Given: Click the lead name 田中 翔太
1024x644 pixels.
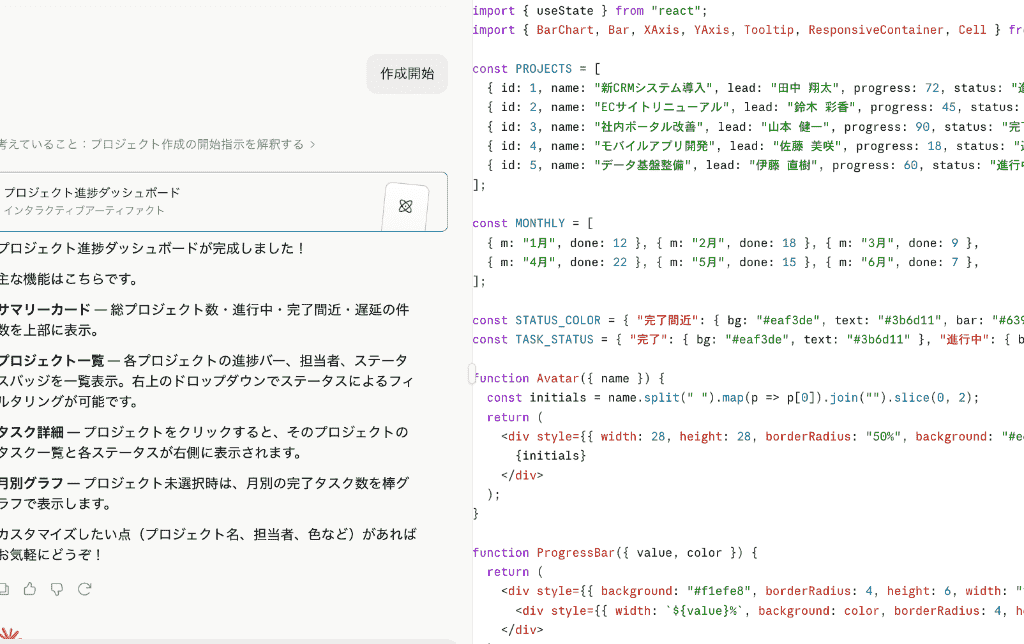Looking at the screenshot, I should (805, 88).
